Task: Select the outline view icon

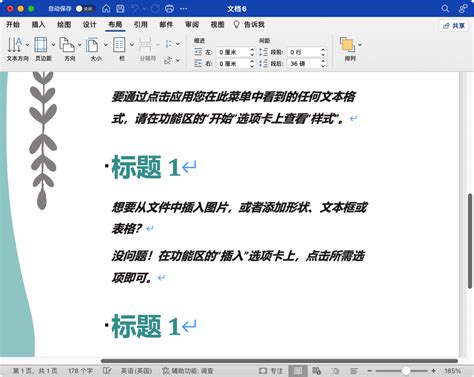Action: coord(336,371)
